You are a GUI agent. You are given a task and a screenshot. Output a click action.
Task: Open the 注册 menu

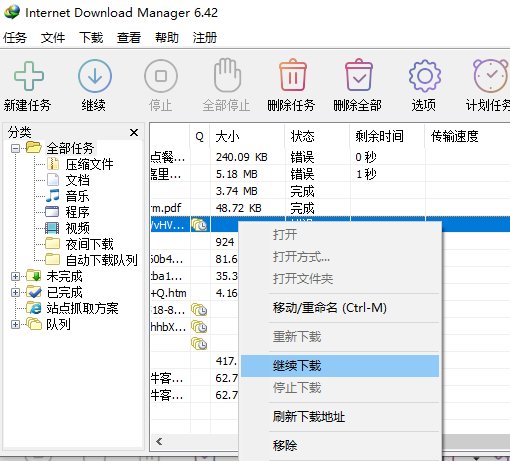click(205, 37)
